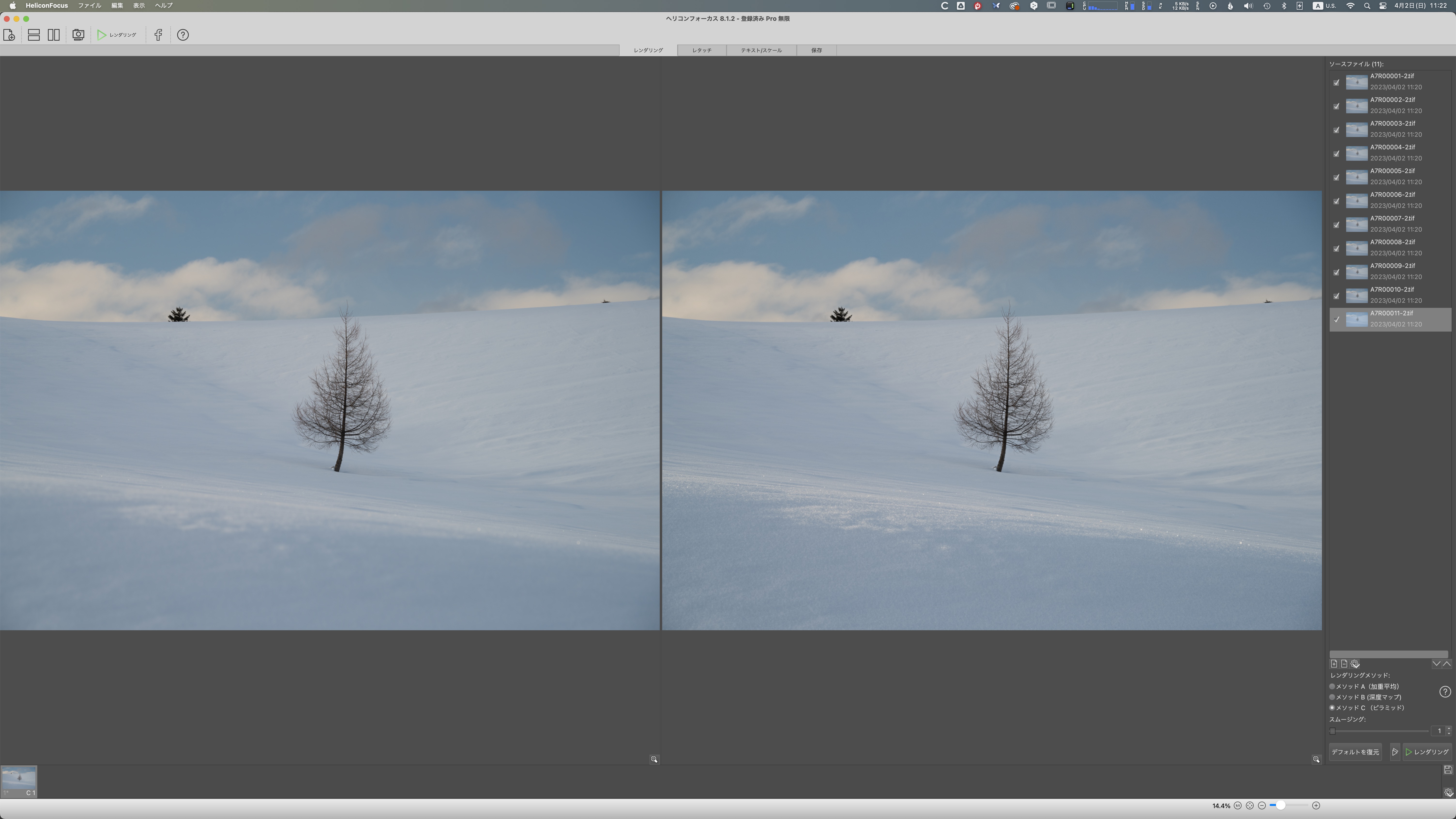Click the up chevron to move file up

tap(1447, 664)
